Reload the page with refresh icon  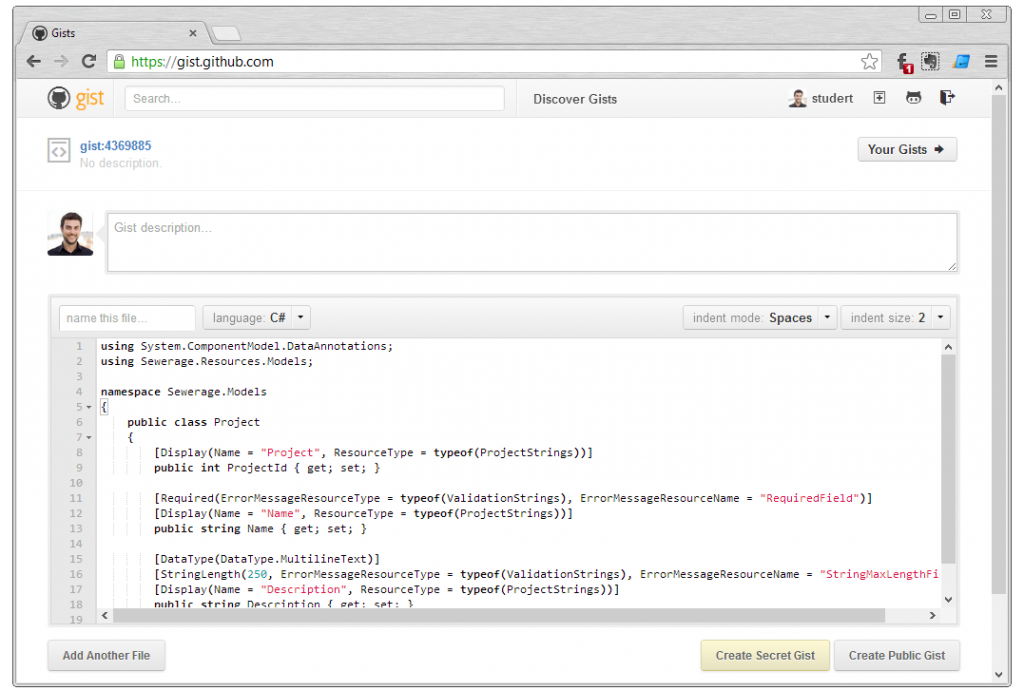tap(89, 61)
